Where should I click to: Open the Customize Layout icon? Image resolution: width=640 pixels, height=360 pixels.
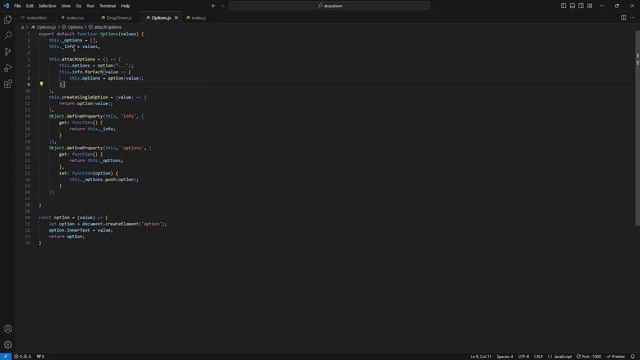pos(590,6)
